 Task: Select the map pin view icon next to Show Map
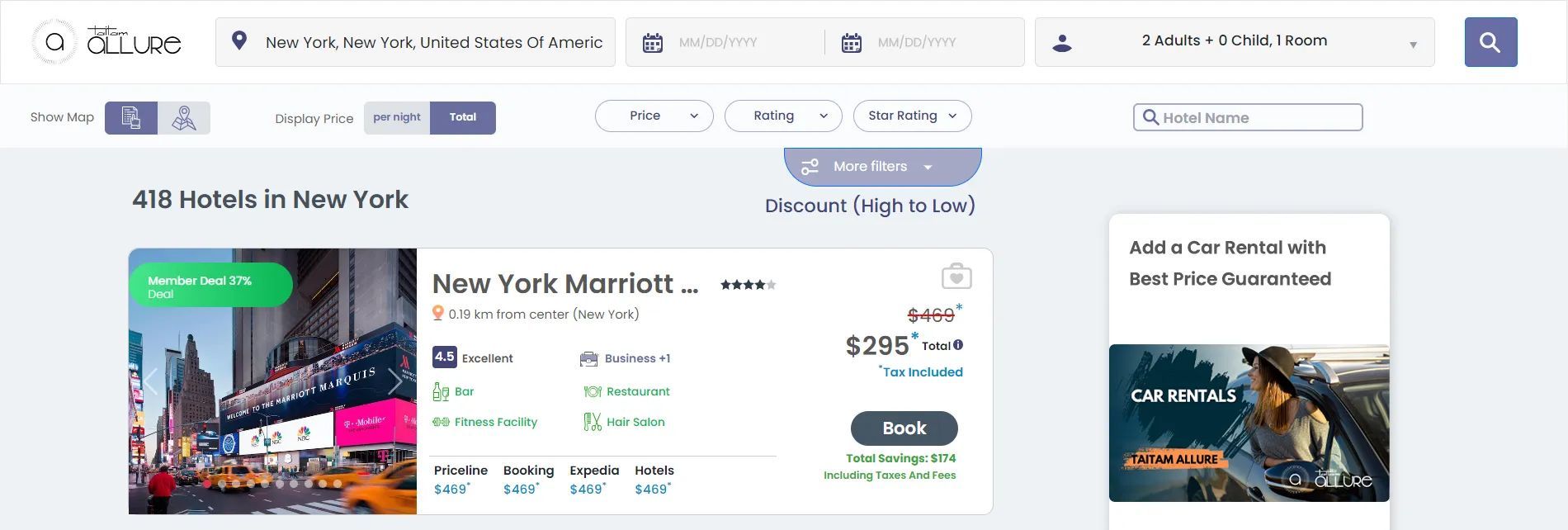pyautogui.click(x=183, y=117)
